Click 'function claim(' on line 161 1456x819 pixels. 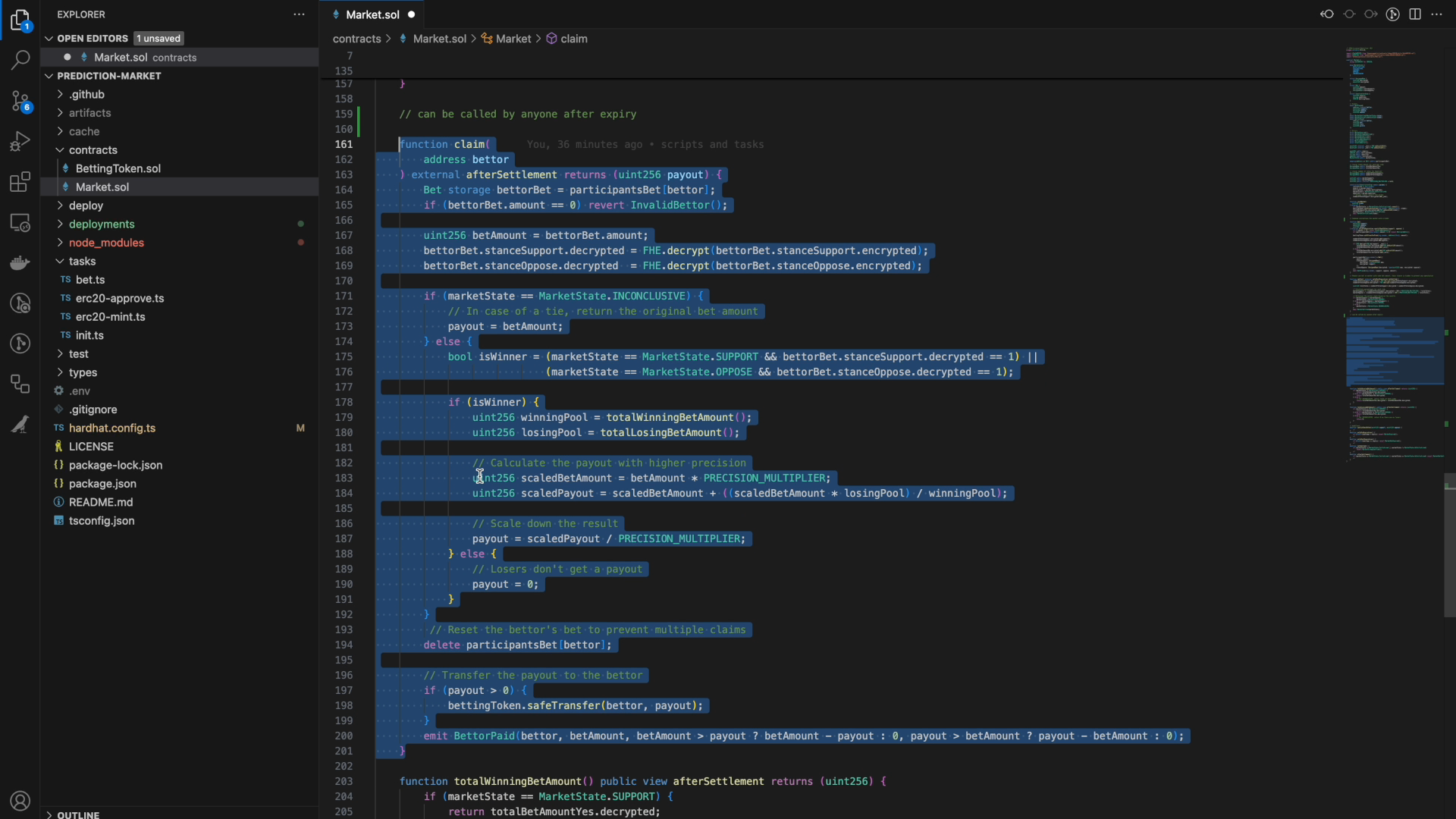click(445, 144)
